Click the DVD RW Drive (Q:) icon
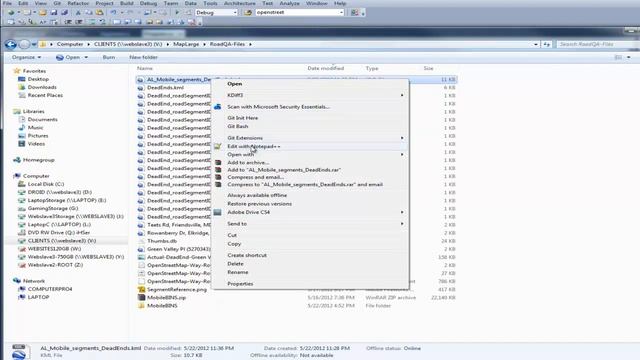Screen dimensions: 640x360 [22, 233]
